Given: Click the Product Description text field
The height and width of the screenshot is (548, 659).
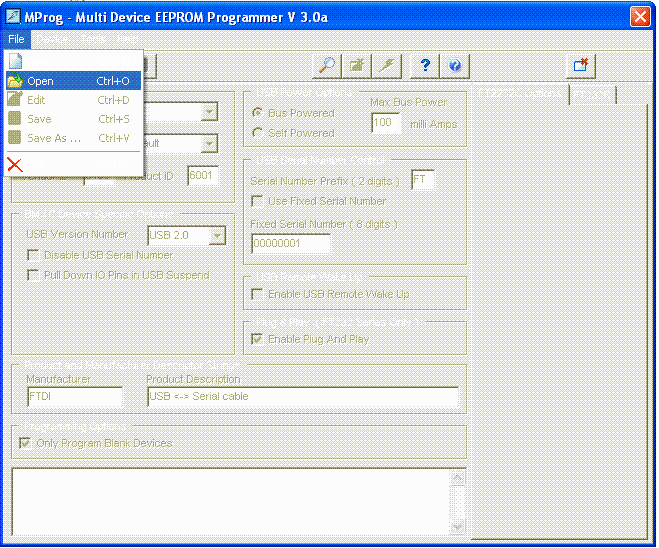Looking at the screenshot, I should coord(301,396).
